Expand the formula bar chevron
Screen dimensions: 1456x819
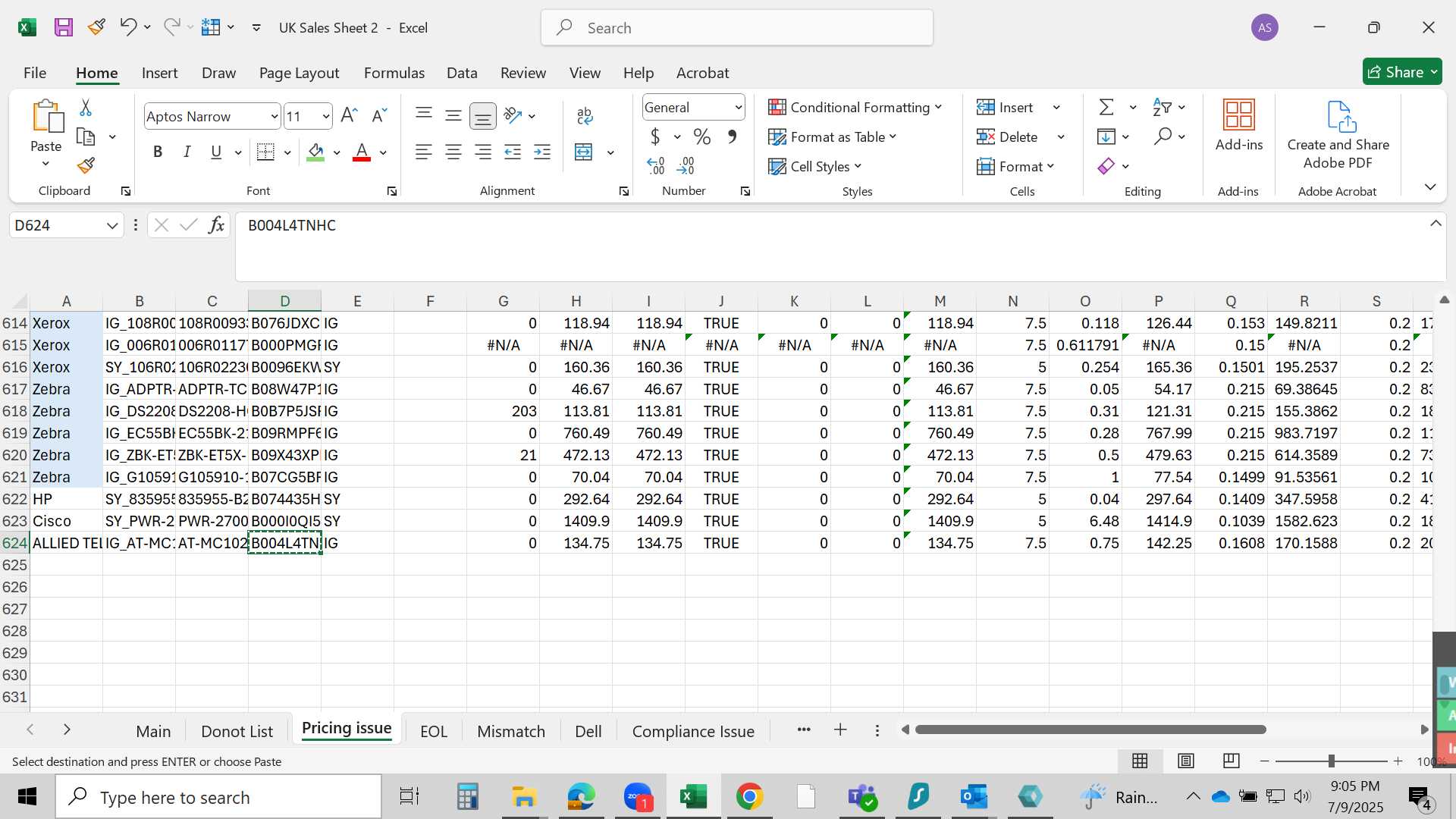point(1436,224)
